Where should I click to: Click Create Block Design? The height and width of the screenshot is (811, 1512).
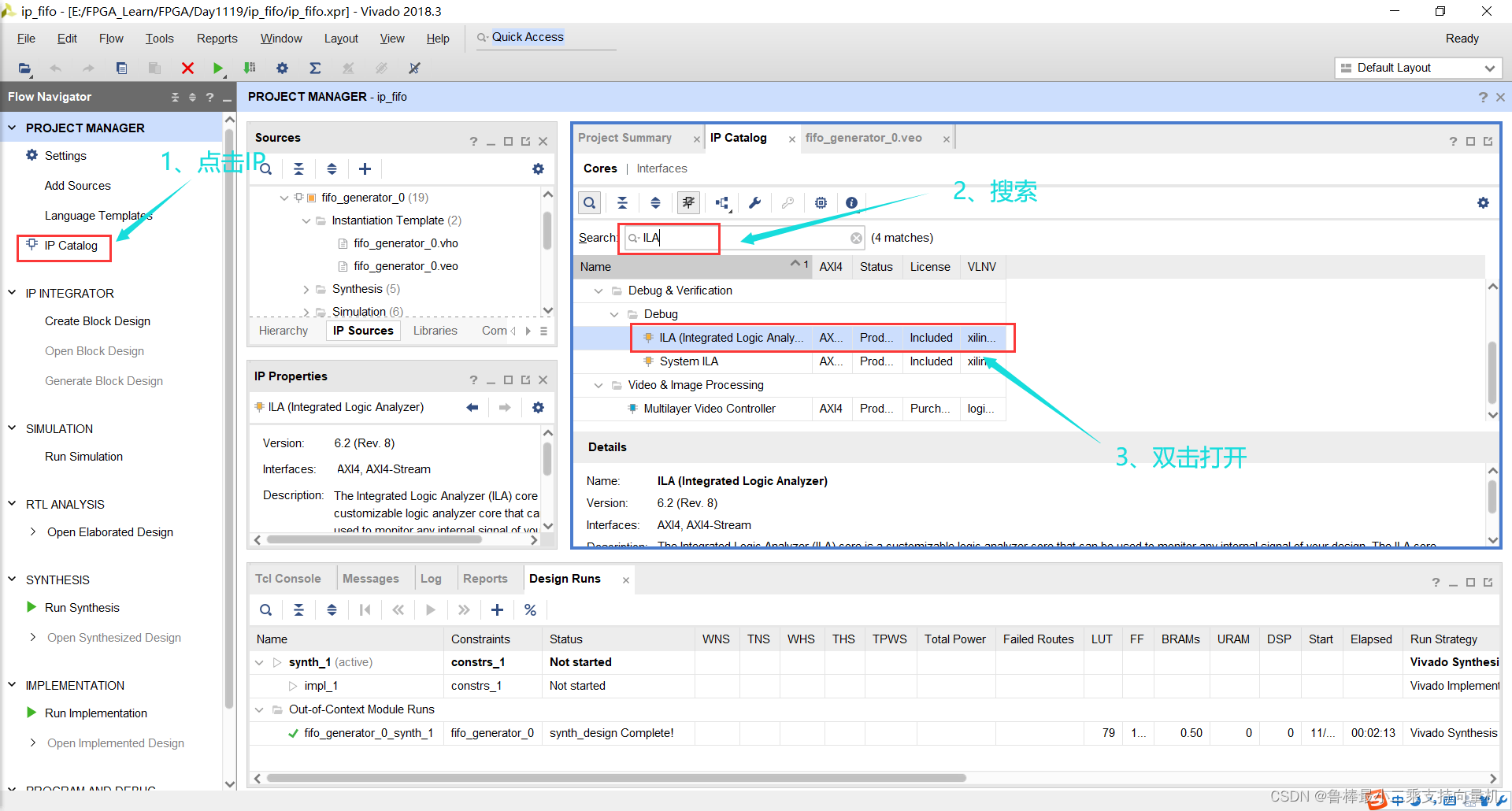[98, 321]
